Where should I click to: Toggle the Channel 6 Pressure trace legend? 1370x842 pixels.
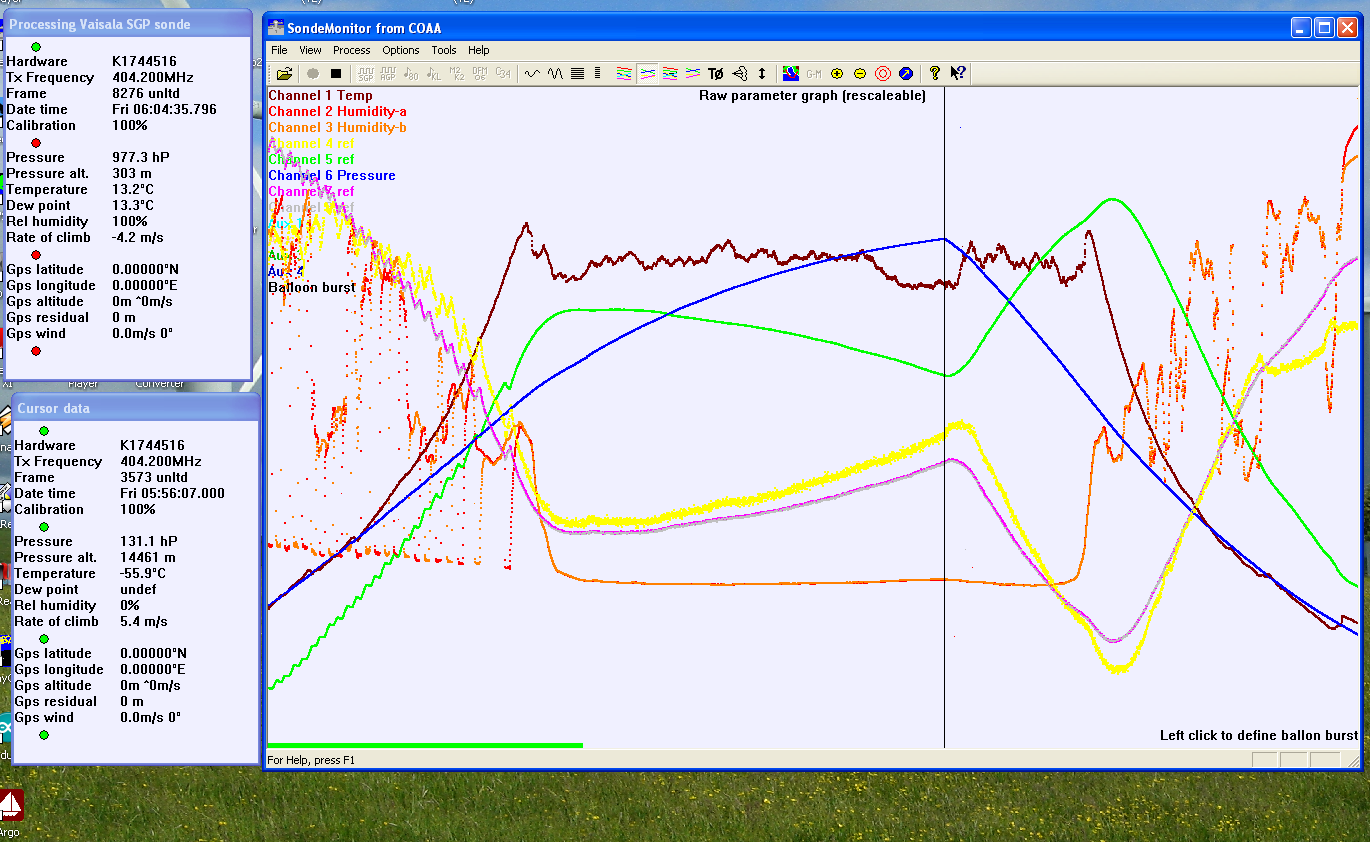(x=331, y=175)
